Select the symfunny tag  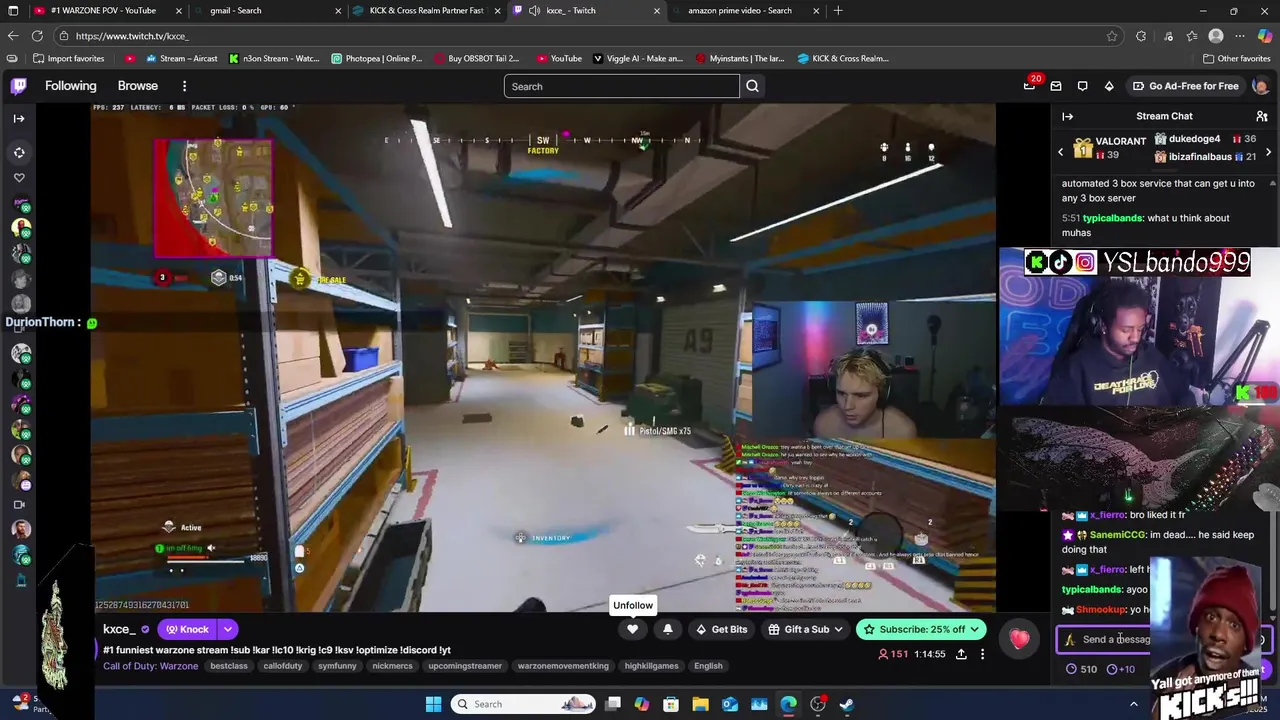click(337, 666)
